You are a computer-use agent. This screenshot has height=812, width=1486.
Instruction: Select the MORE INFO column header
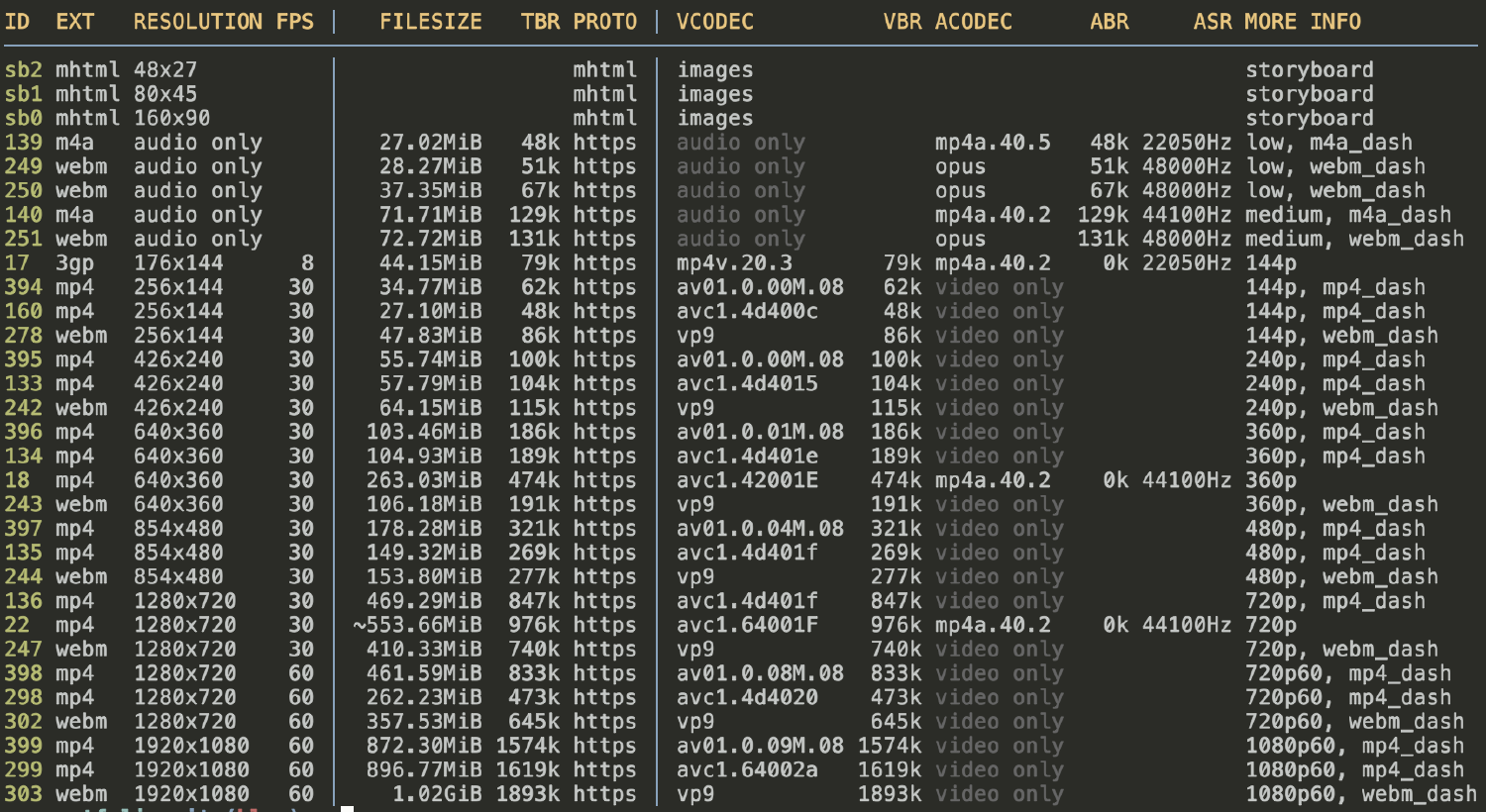[x=1304, y=22]
